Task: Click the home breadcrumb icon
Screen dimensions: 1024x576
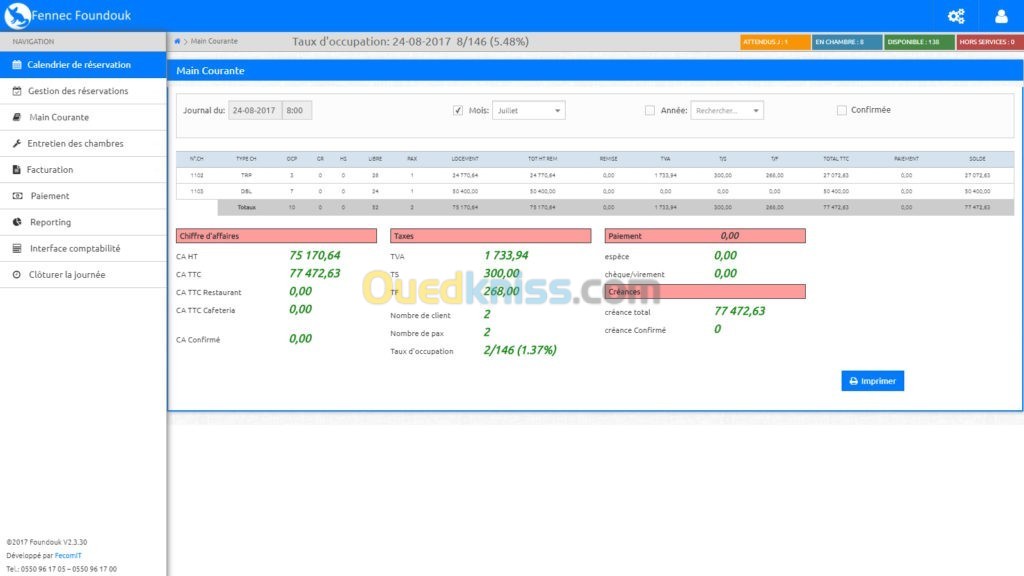Action: coord(177,41)
